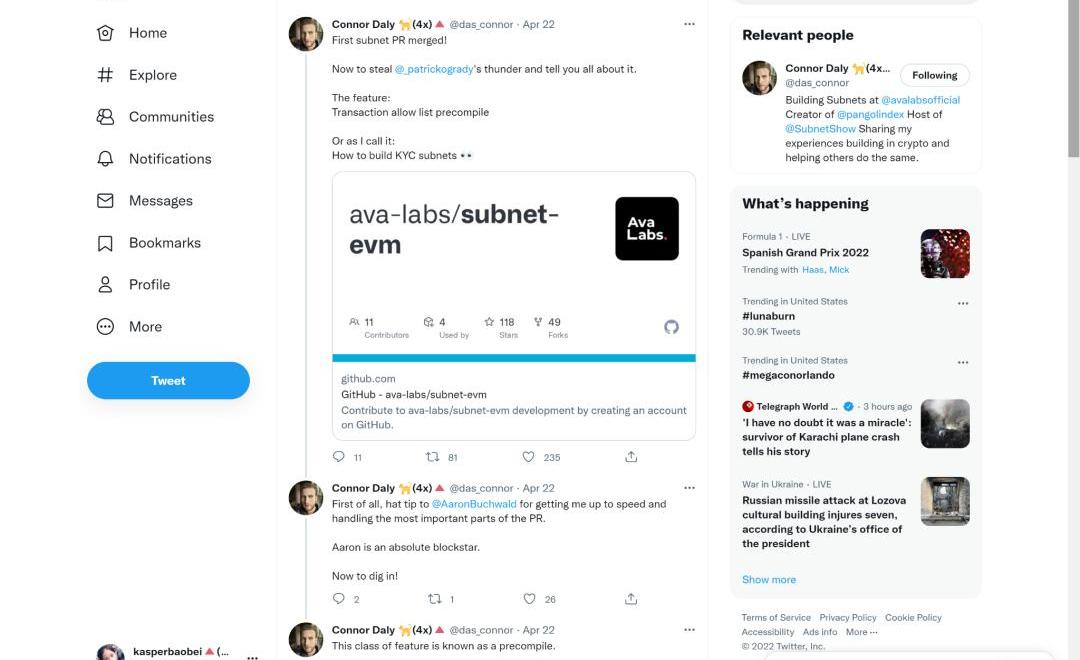Share the first subnet PR tweet
The height and width of the screenshot is (660, 1080).
tap(631, 457)
